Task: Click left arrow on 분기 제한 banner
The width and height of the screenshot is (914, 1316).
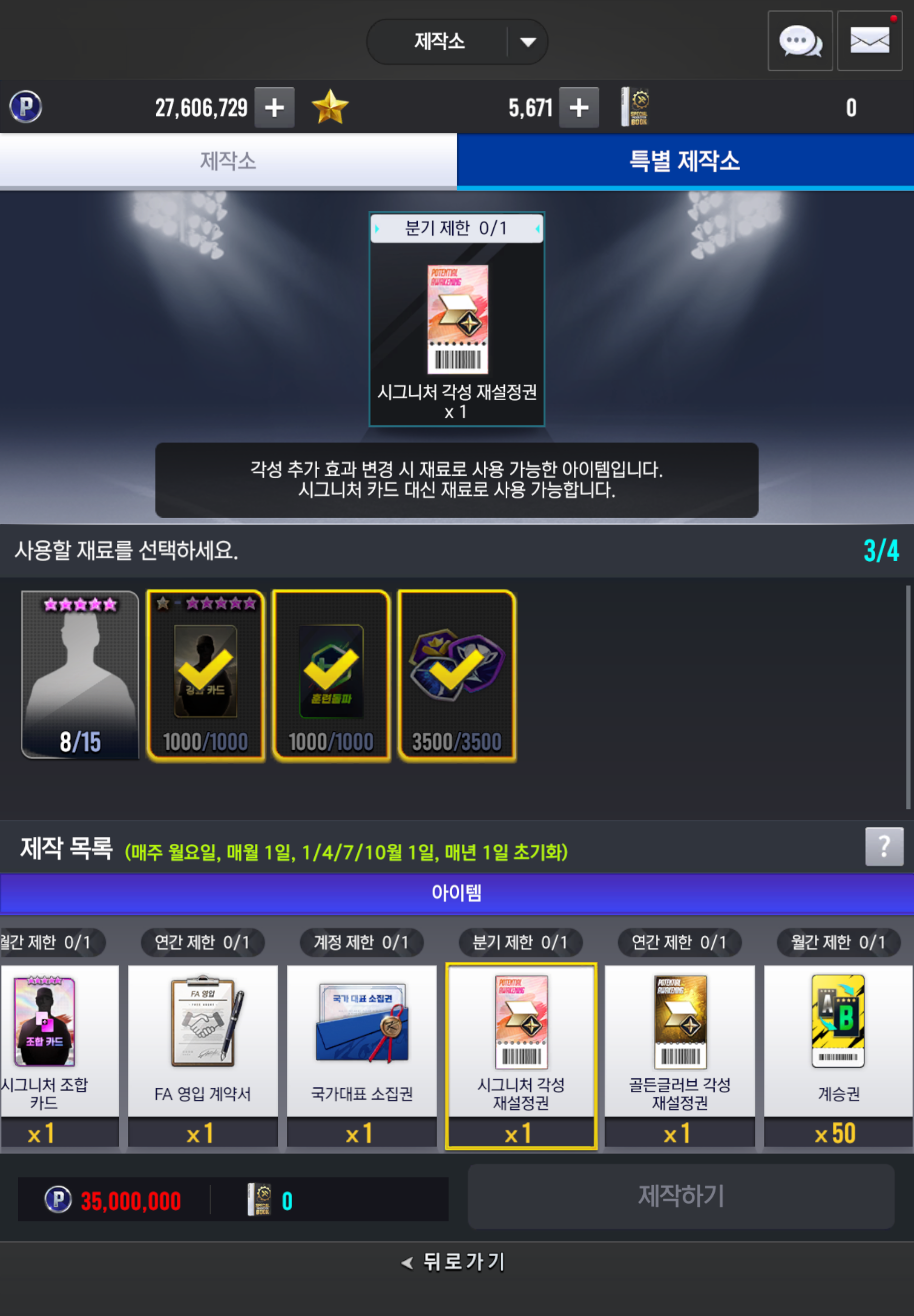Action: 377,229
